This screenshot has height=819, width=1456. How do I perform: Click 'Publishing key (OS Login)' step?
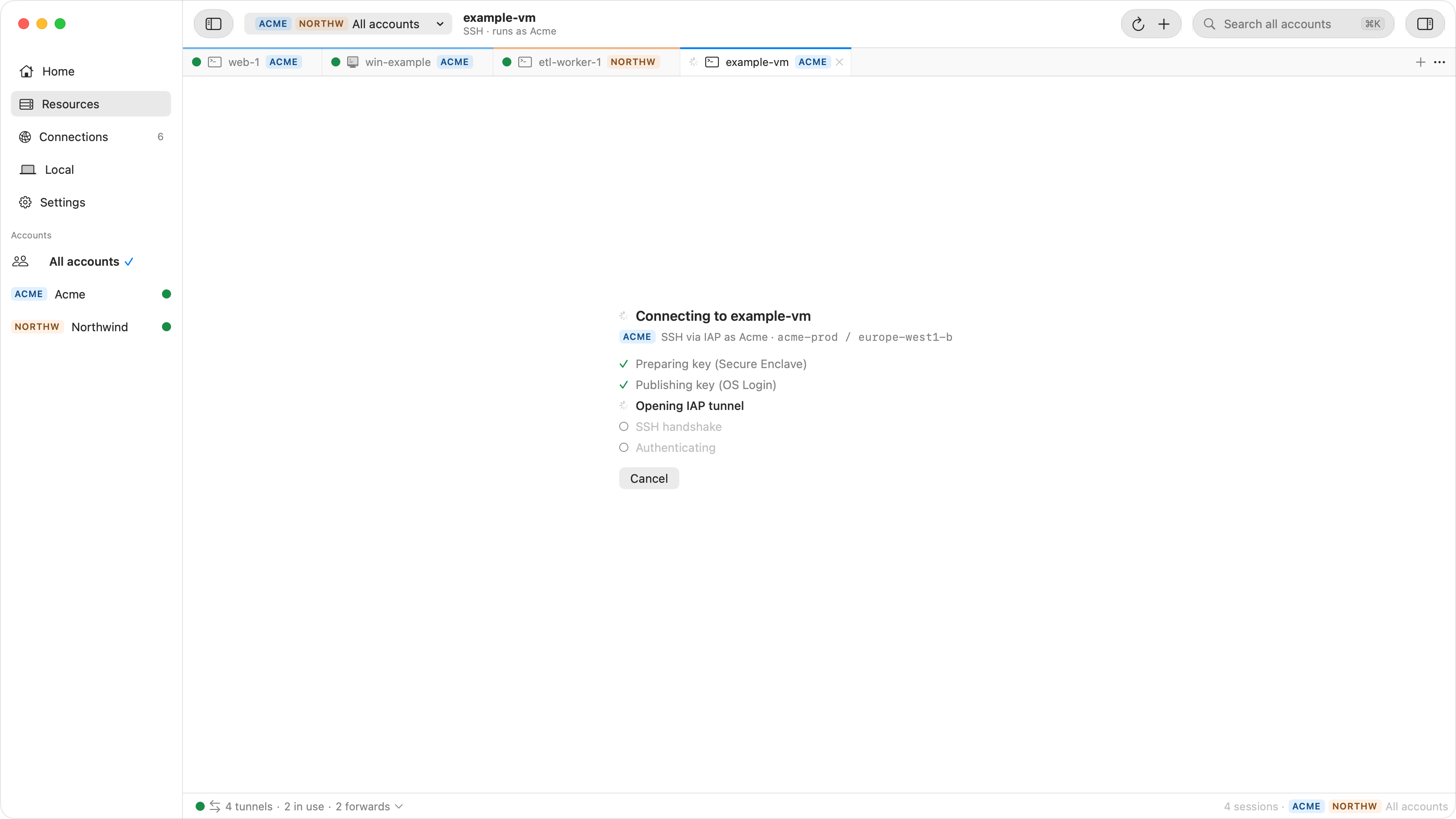coord(705,385)
